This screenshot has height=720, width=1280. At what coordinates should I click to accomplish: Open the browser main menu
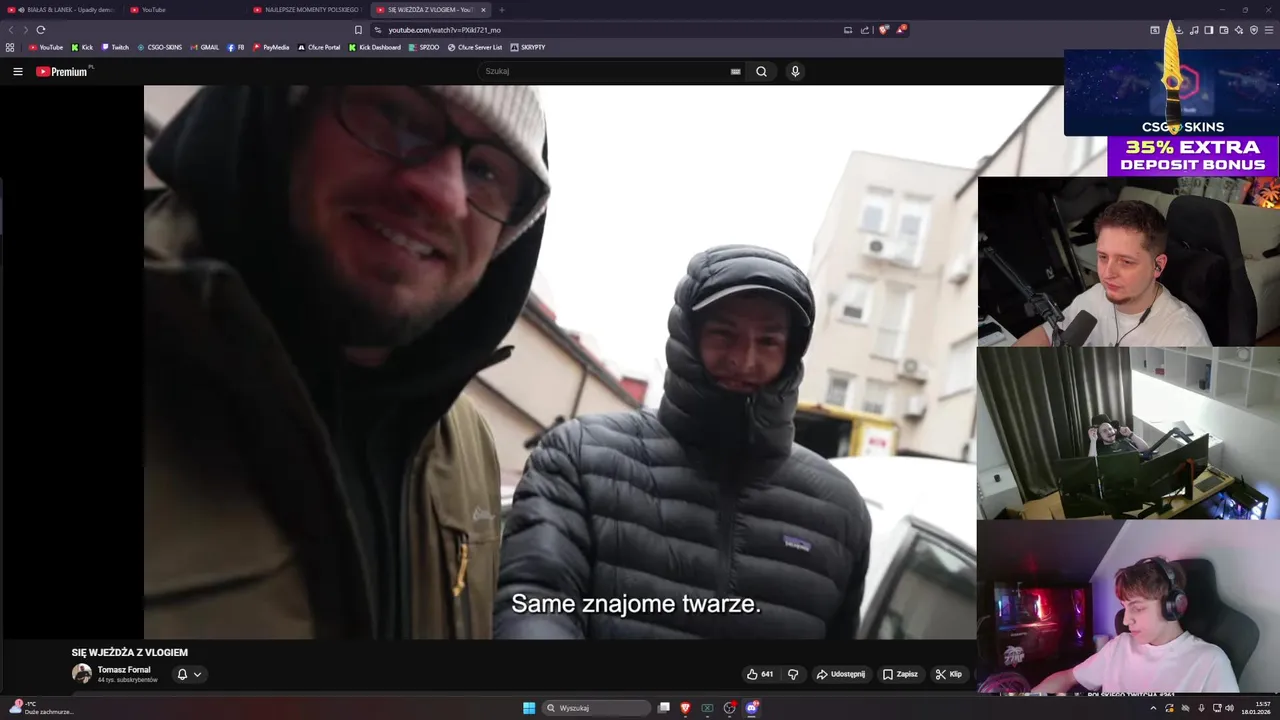1269,30
